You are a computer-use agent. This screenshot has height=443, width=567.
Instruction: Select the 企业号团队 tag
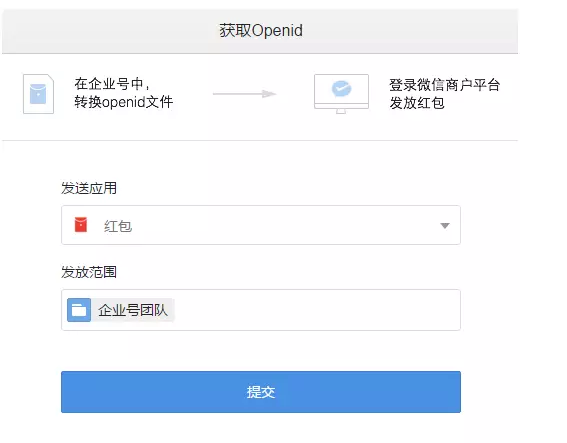tap(121, 310)
